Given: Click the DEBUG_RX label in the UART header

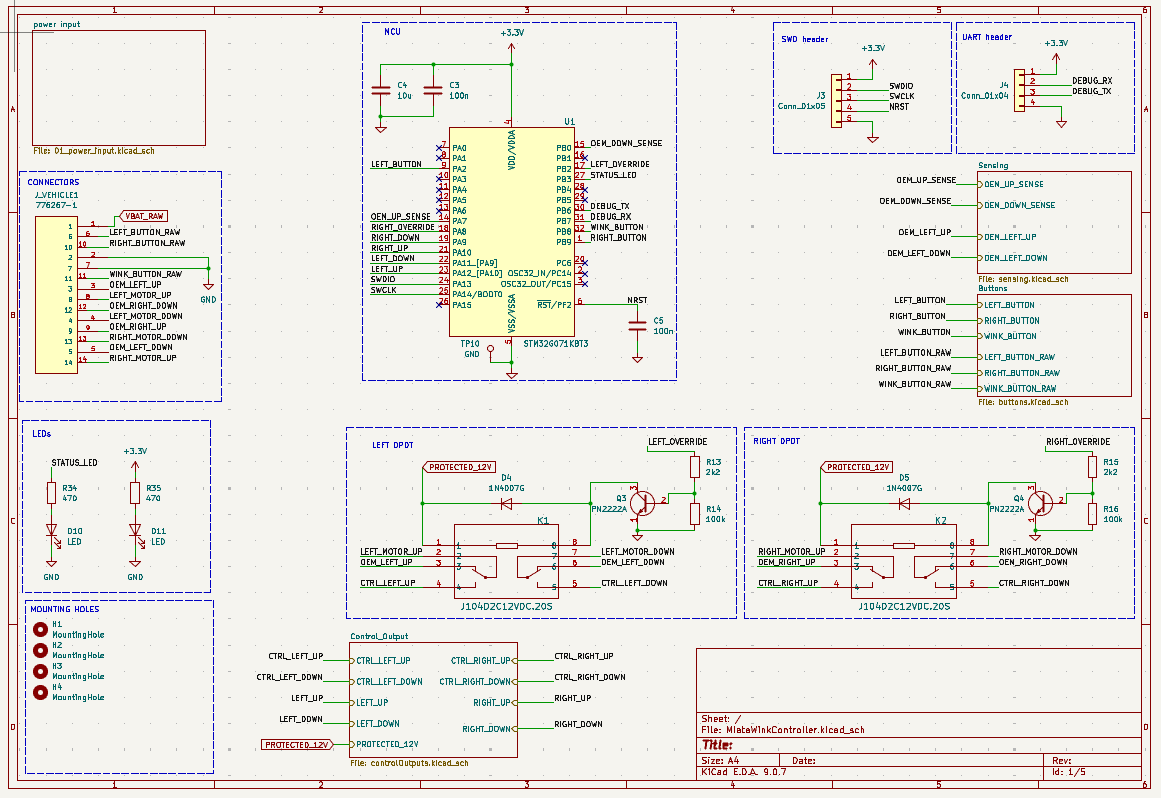Looking at the screenshot, I should 1092,81.
